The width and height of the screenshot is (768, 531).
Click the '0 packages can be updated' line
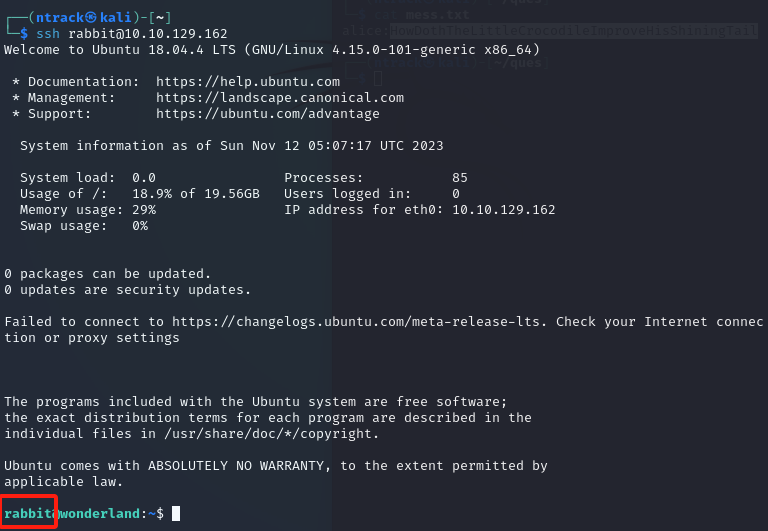pos(108,274)
